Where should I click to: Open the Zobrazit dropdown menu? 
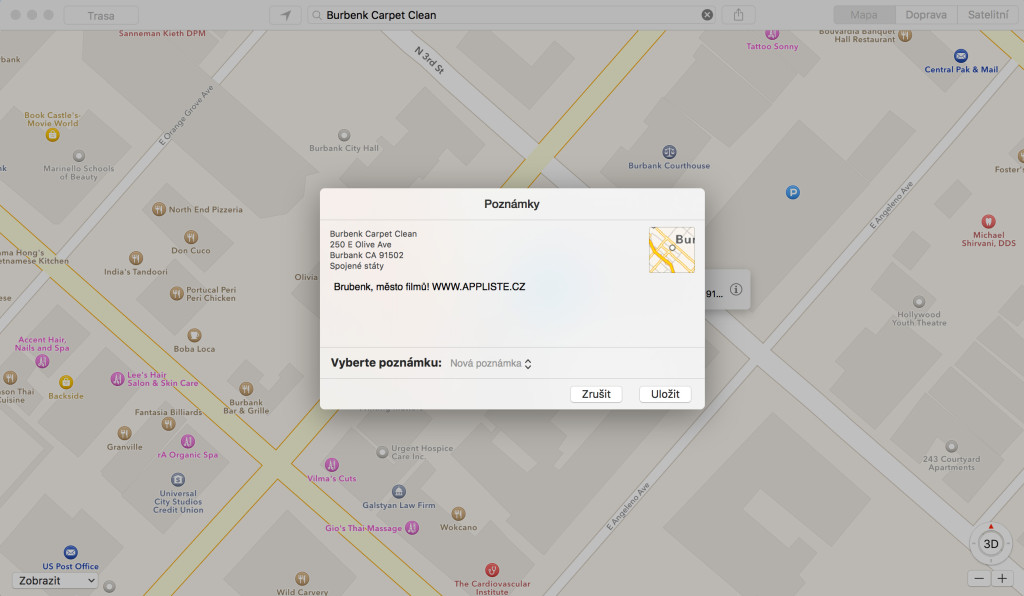56,580
